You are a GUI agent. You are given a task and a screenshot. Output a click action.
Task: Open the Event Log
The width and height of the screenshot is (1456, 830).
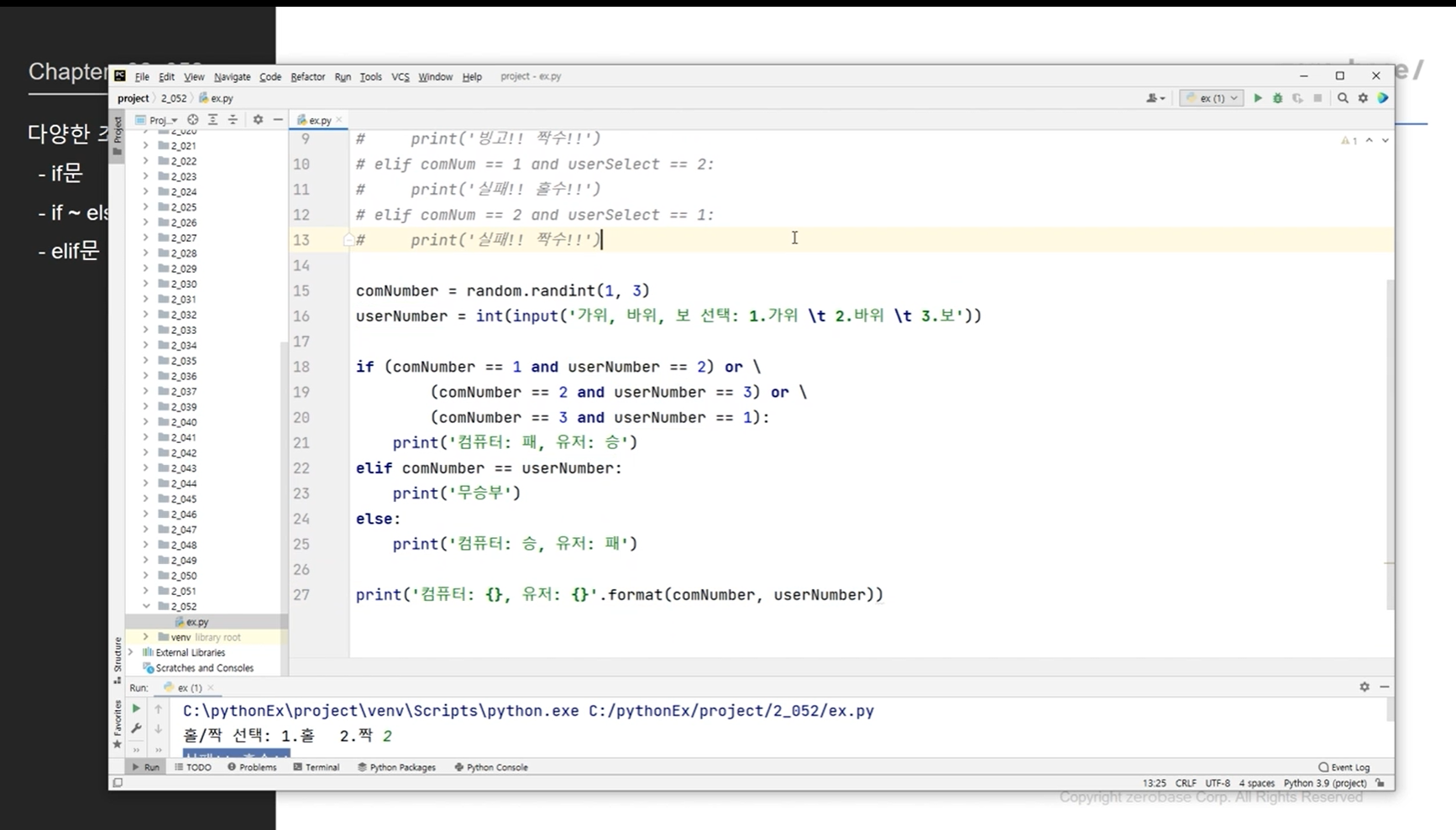click(x=1344, y=767)
